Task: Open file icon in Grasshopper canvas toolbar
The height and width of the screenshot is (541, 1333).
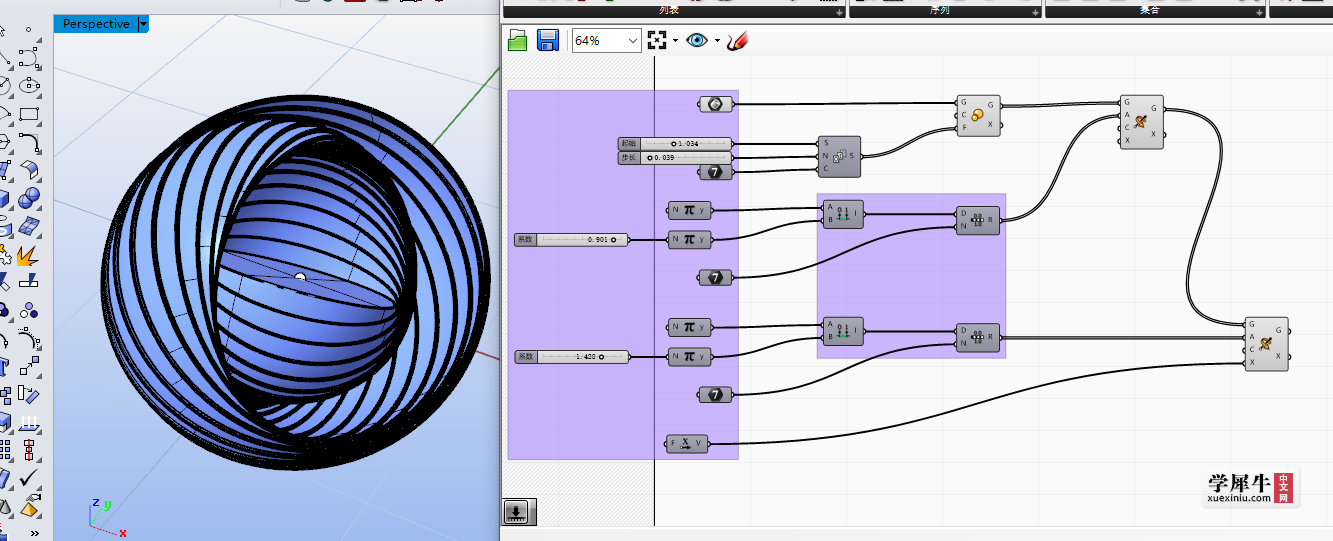Action: tap(517, 40)
